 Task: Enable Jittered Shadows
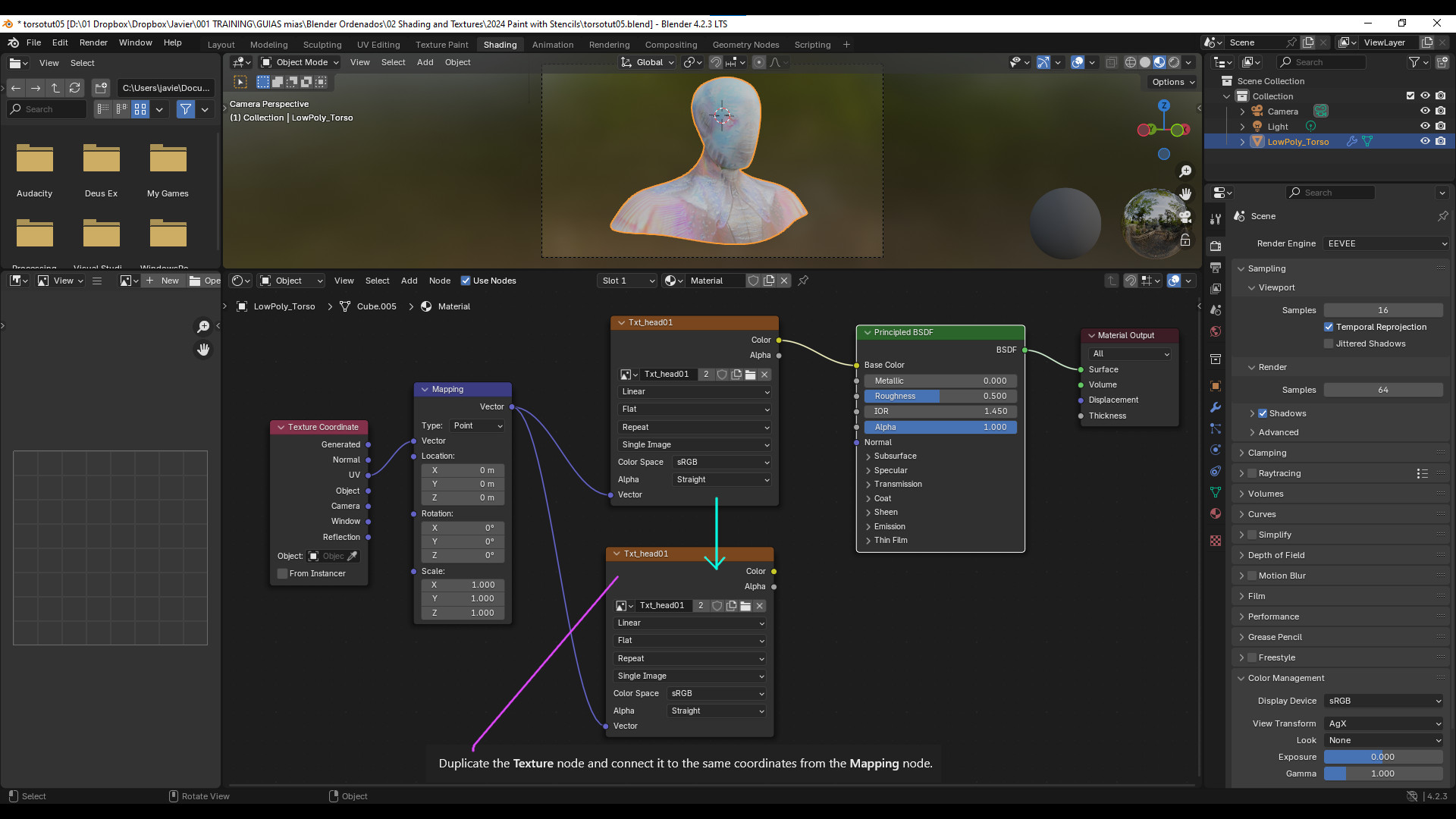tap(1329, 344)
